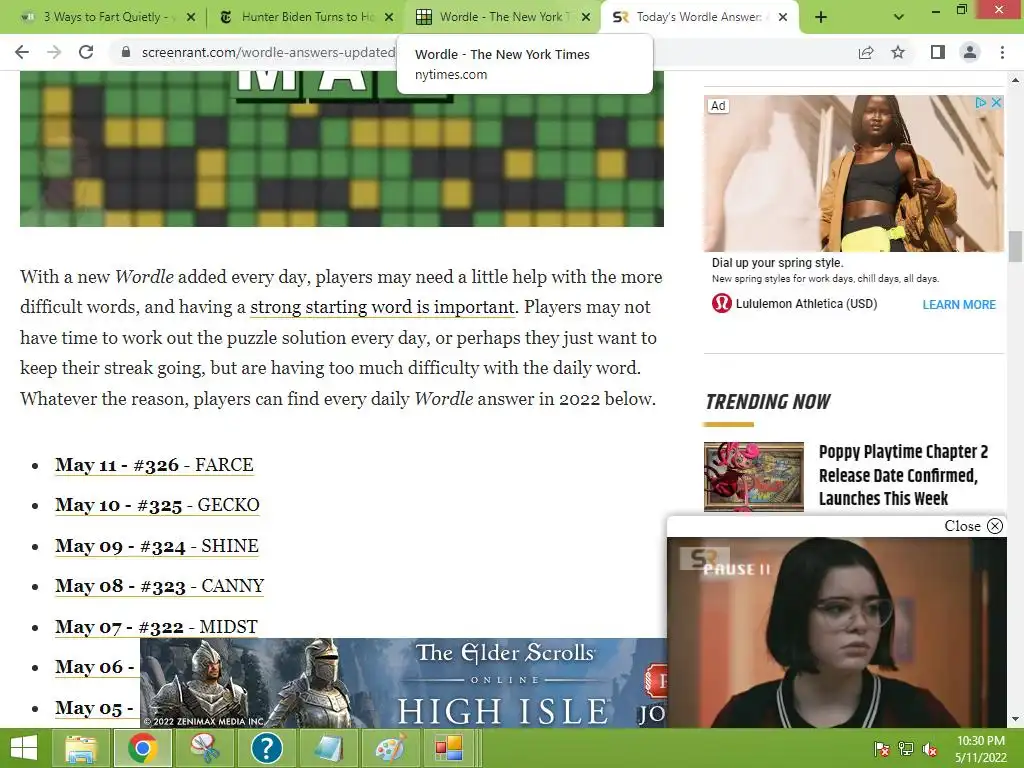The width and height of the screenshot is (1024, 768).
Task: Click the Chrome taskbar icon
Action: [x=143, y=748]
